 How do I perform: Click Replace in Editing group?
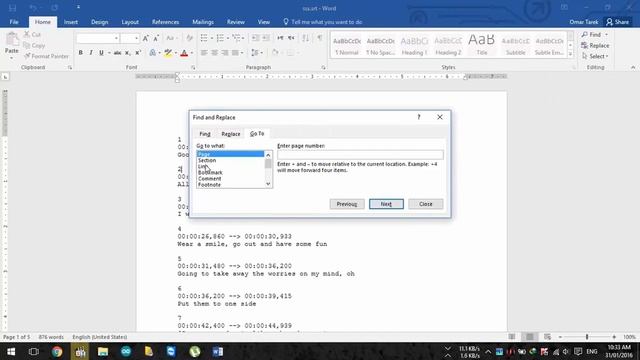[x=596, y=45]
